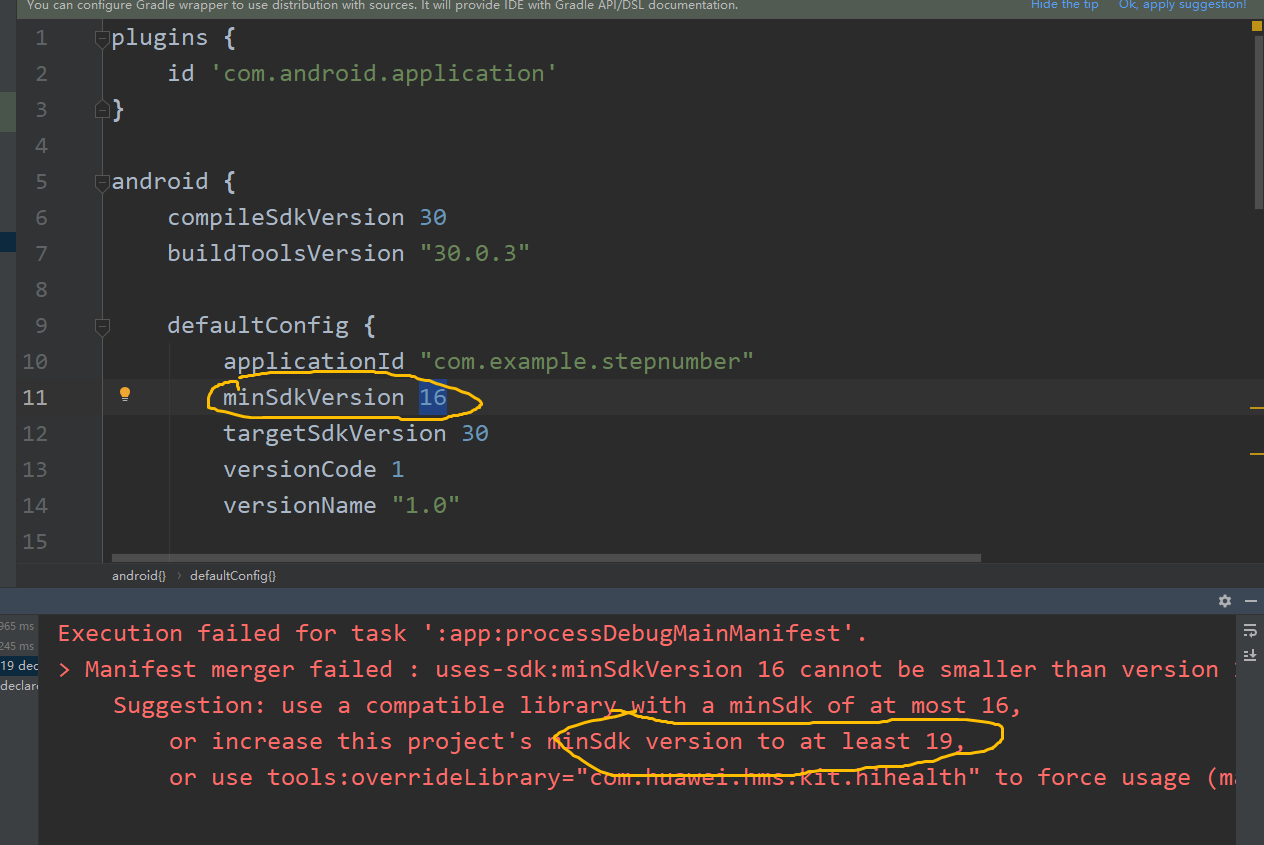Select the defaultConfig{} breadcrumb
The height and width of the screenshot is (845, 1264).
coord(233,576)
